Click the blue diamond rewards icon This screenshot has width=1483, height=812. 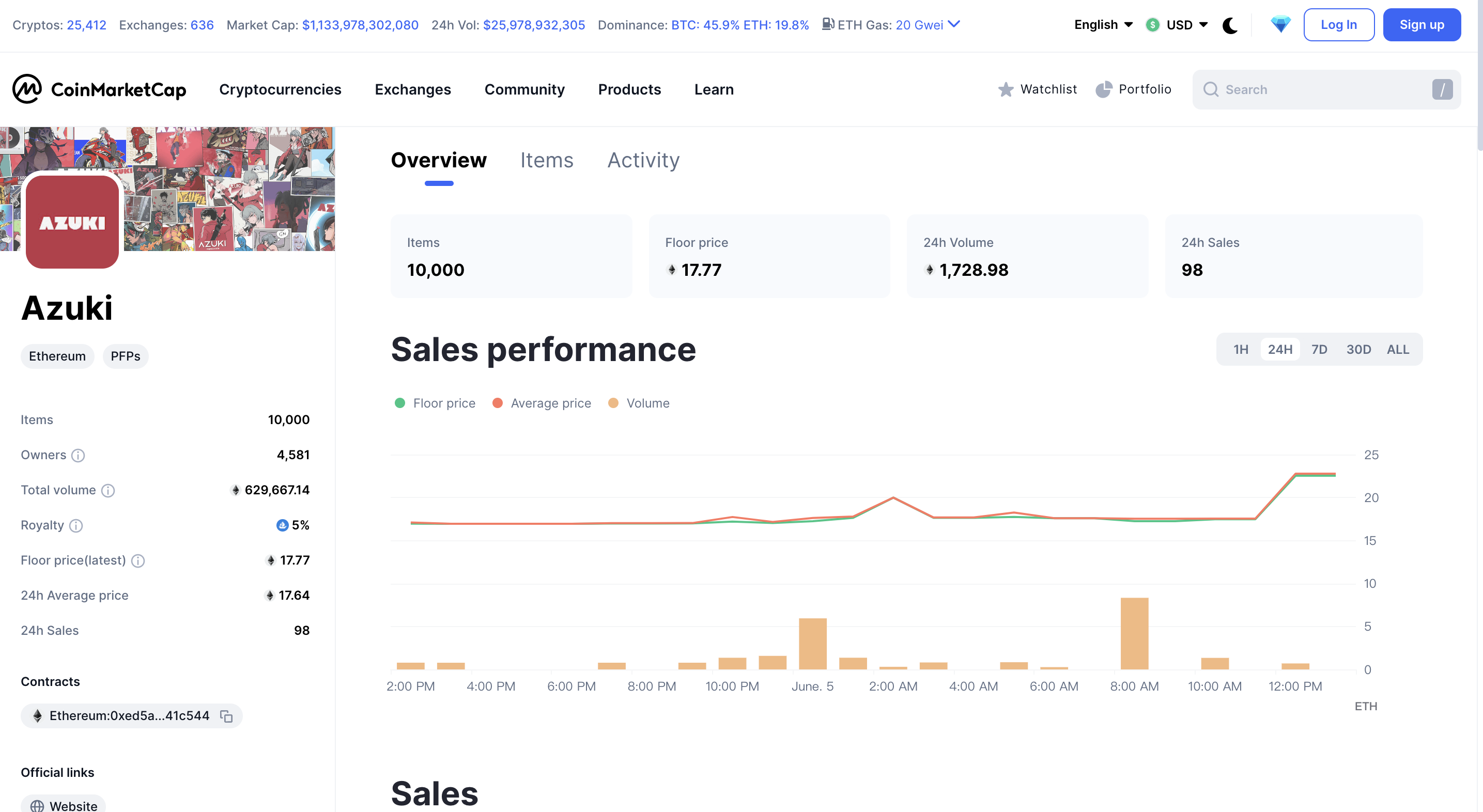1280,24
